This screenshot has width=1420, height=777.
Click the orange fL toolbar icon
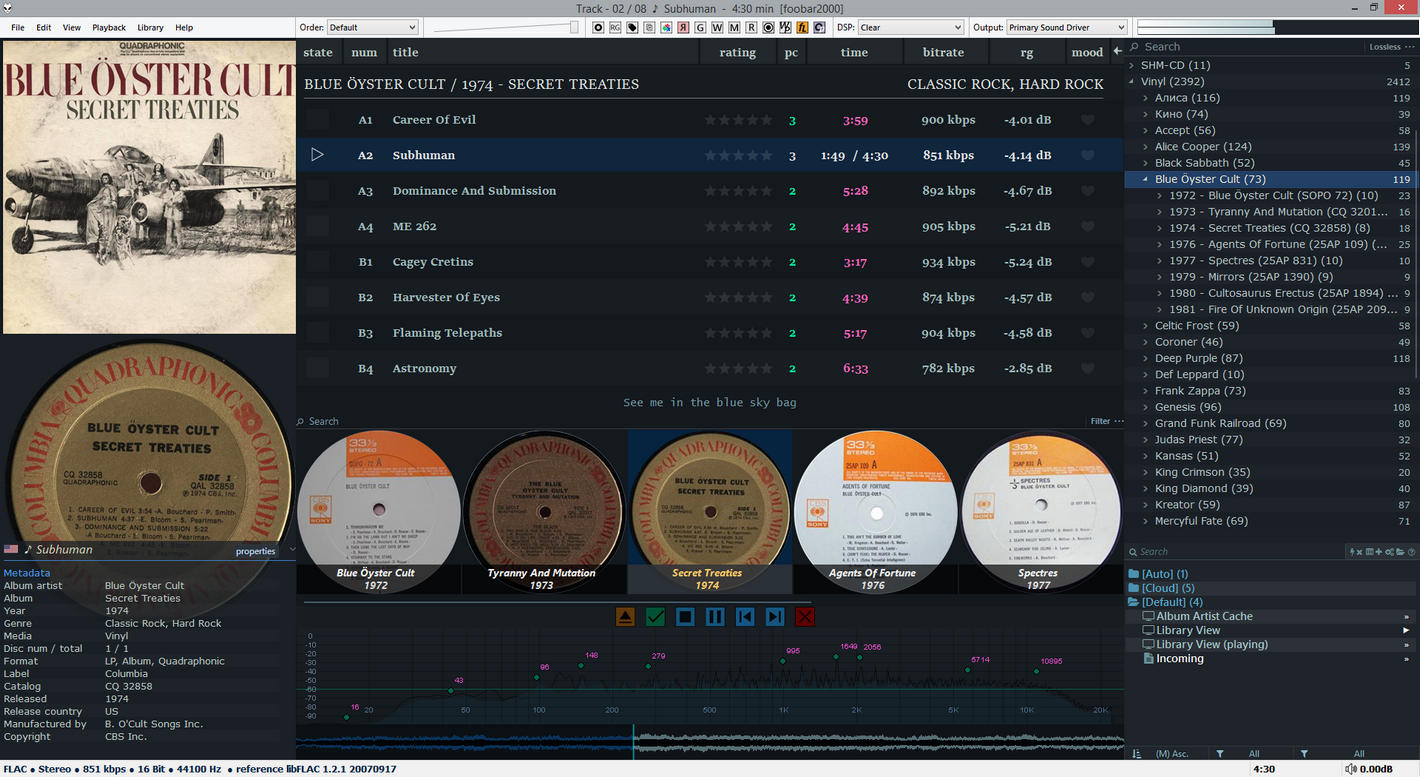coord(803,28)
